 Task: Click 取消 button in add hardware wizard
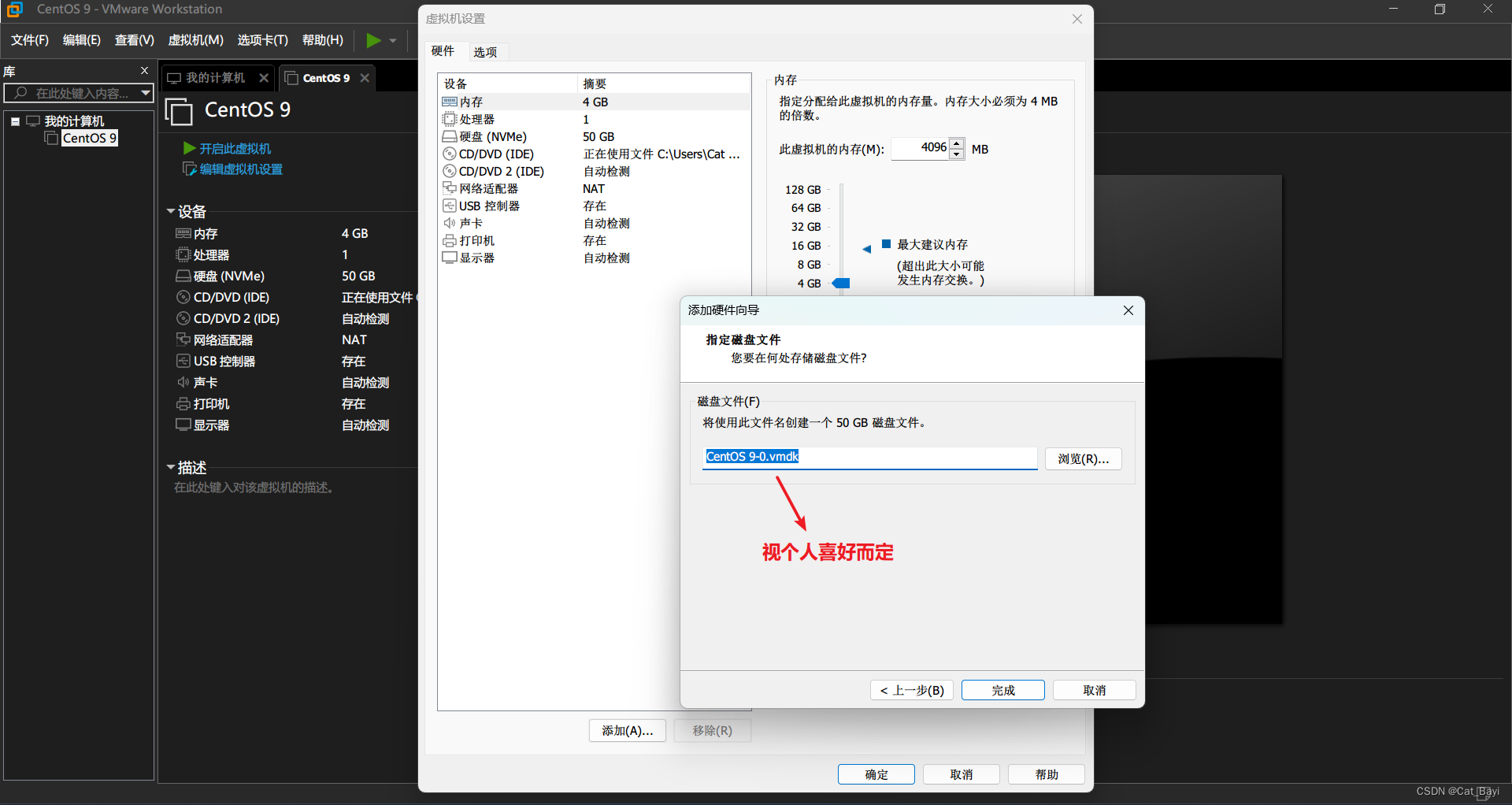pos(1095,690)
